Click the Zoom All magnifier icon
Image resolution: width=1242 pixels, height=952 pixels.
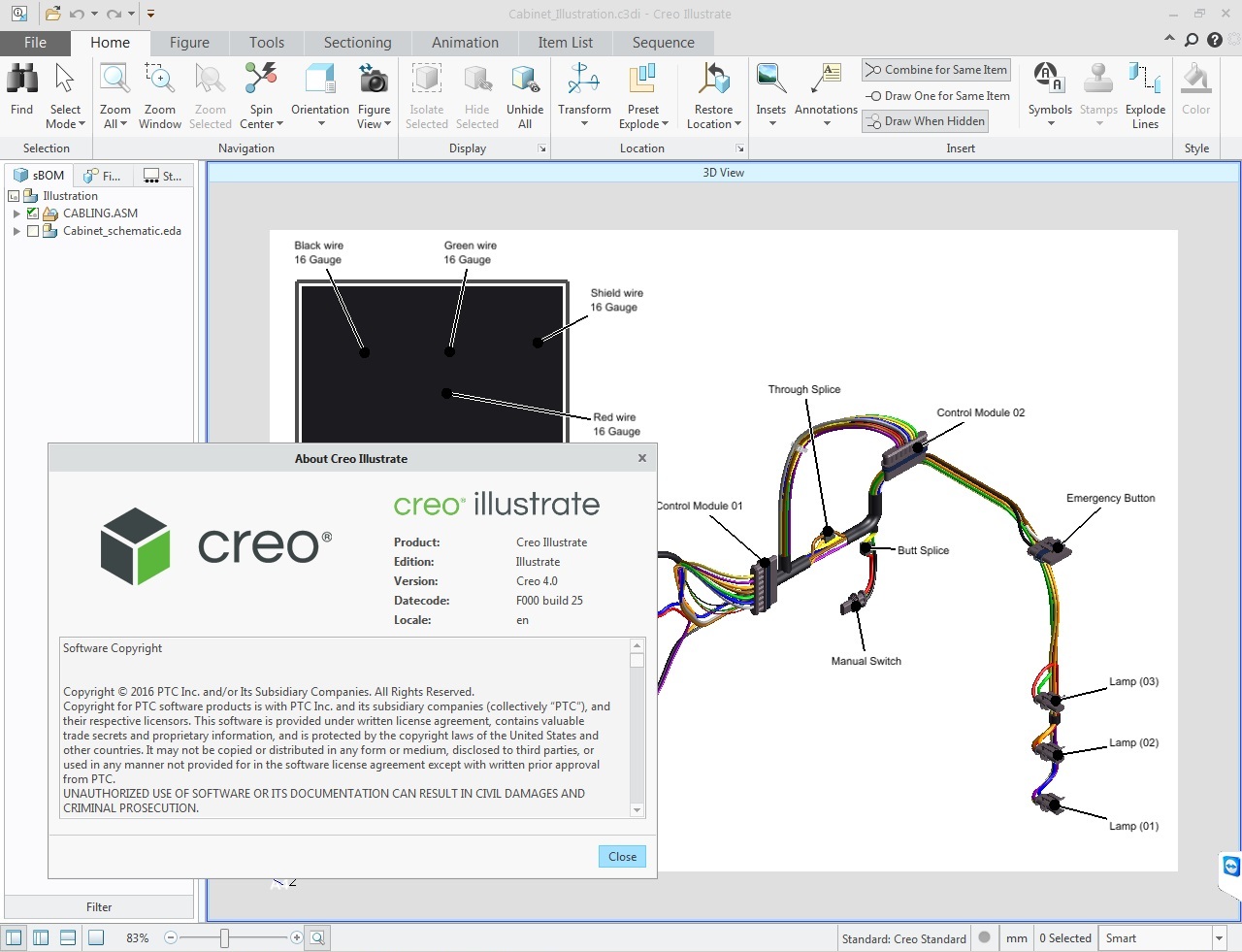(114, 79)
